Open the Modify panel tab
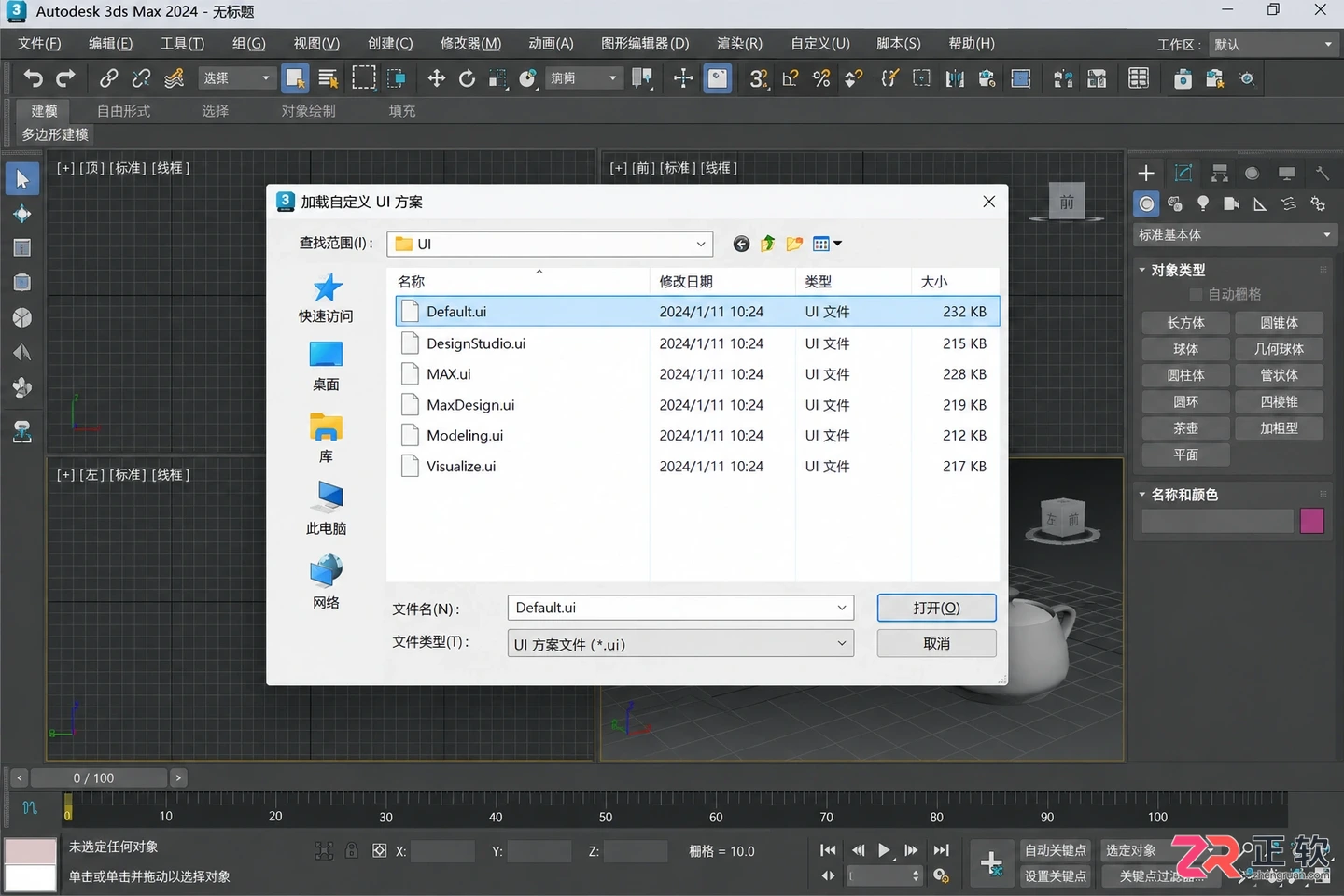 pyautogui.click(x=1183, y=174)
